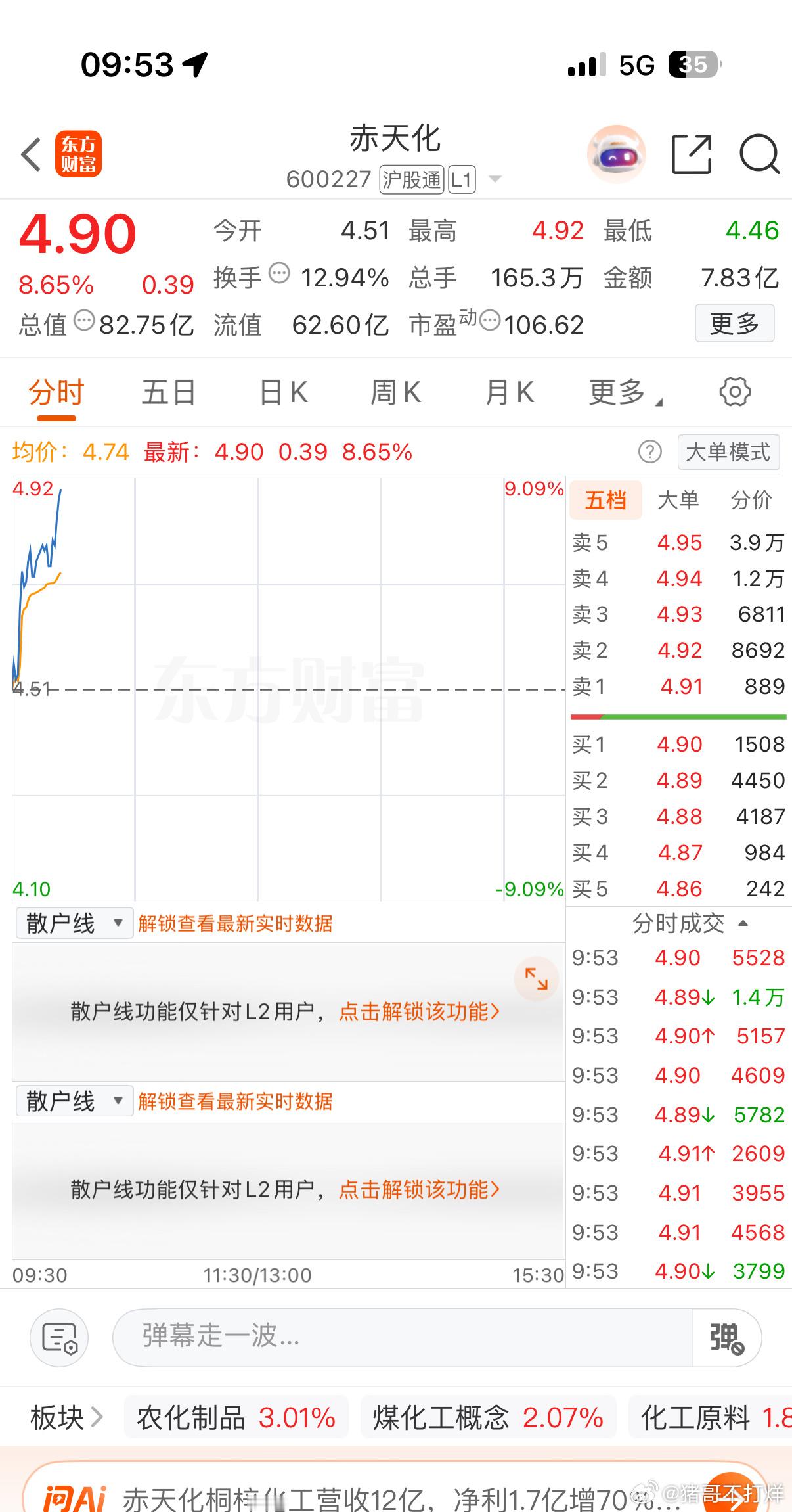This screenshot has height=1512, width=792.
Task: Tap the 卖1 4.91 order row
Action: click(x=678, y=686)
